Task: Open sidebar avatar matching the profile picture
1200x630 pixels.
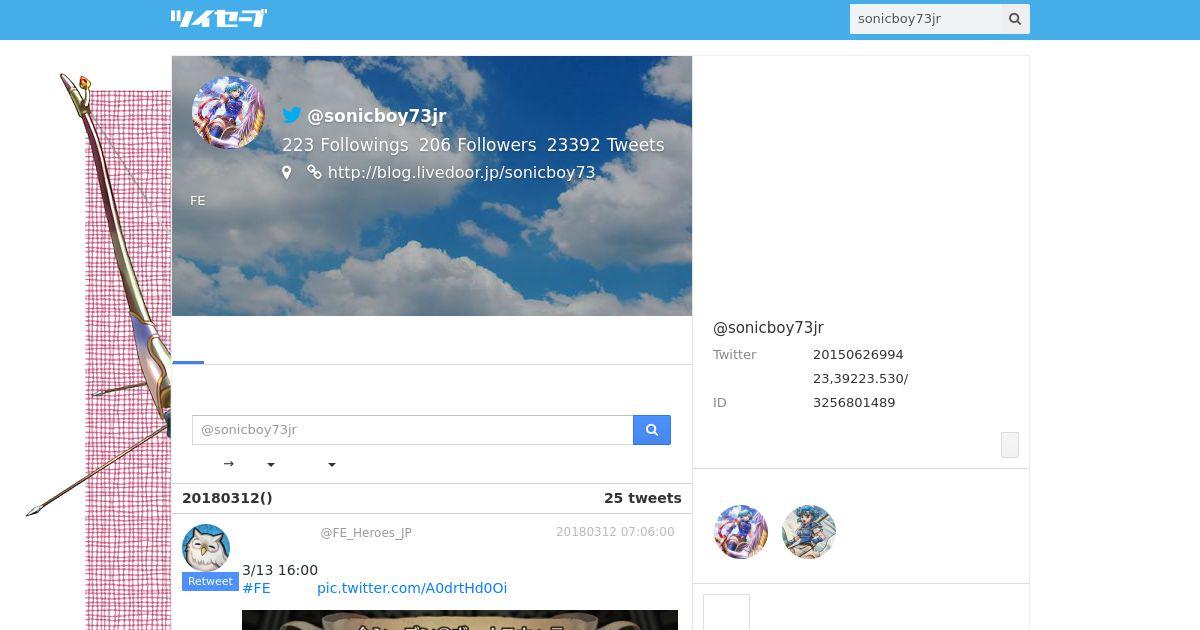Action: (741, 532)
